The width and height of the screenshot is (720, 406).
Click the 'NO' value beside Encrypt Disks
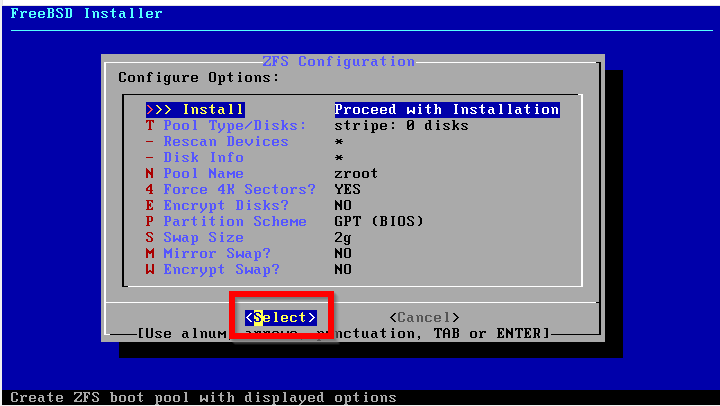(343, 206)
